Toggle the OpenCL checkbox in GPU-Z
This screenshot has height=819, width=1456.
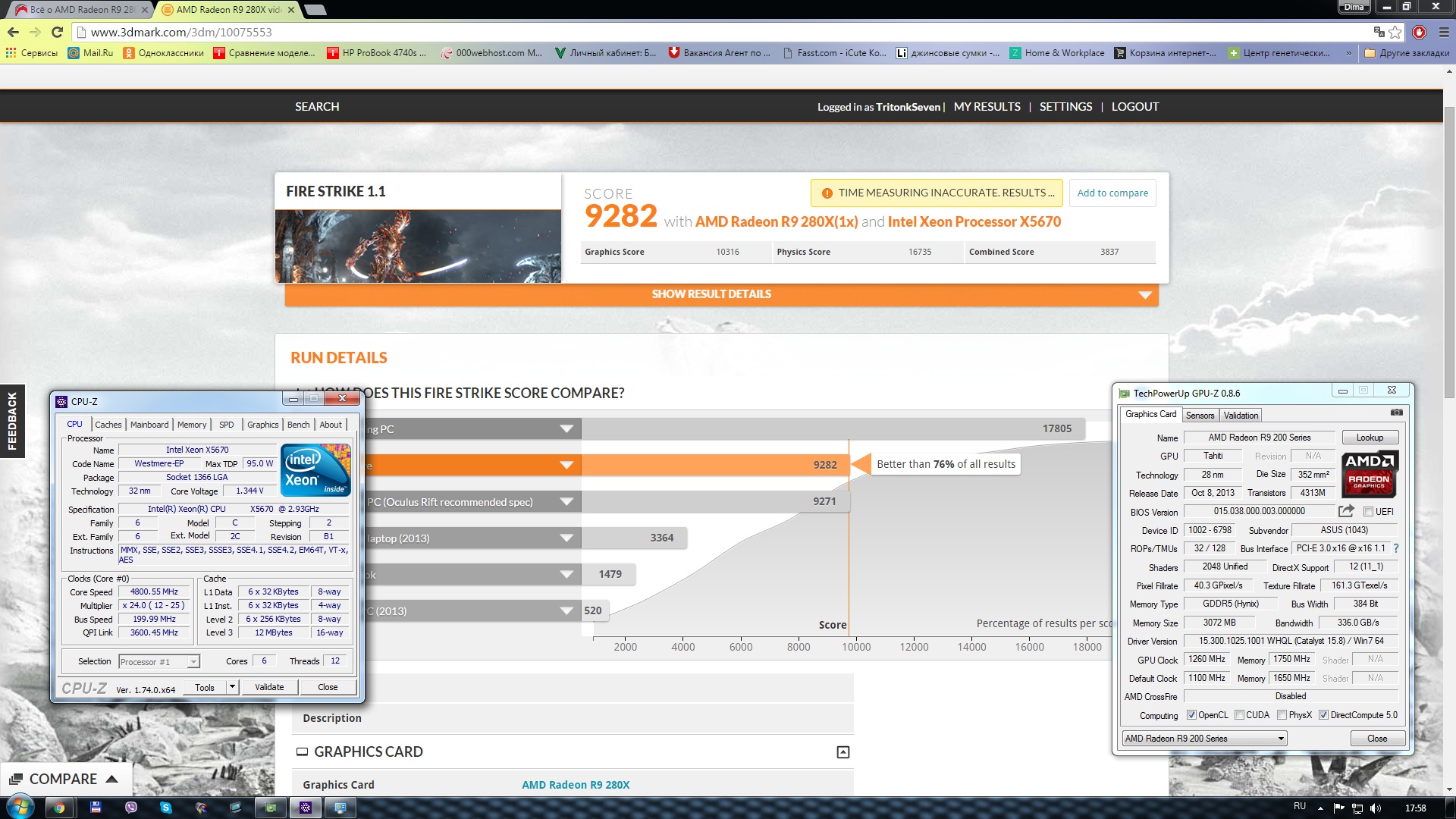click(1191, 715)
